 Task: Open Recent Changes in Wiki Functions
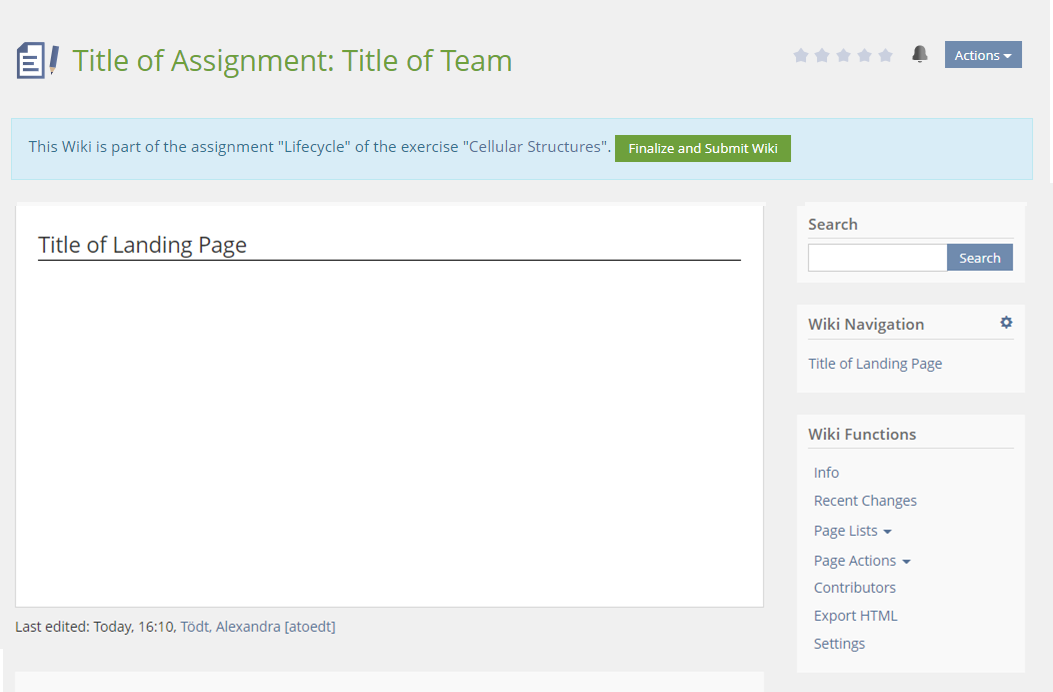[x=865, y=501]
